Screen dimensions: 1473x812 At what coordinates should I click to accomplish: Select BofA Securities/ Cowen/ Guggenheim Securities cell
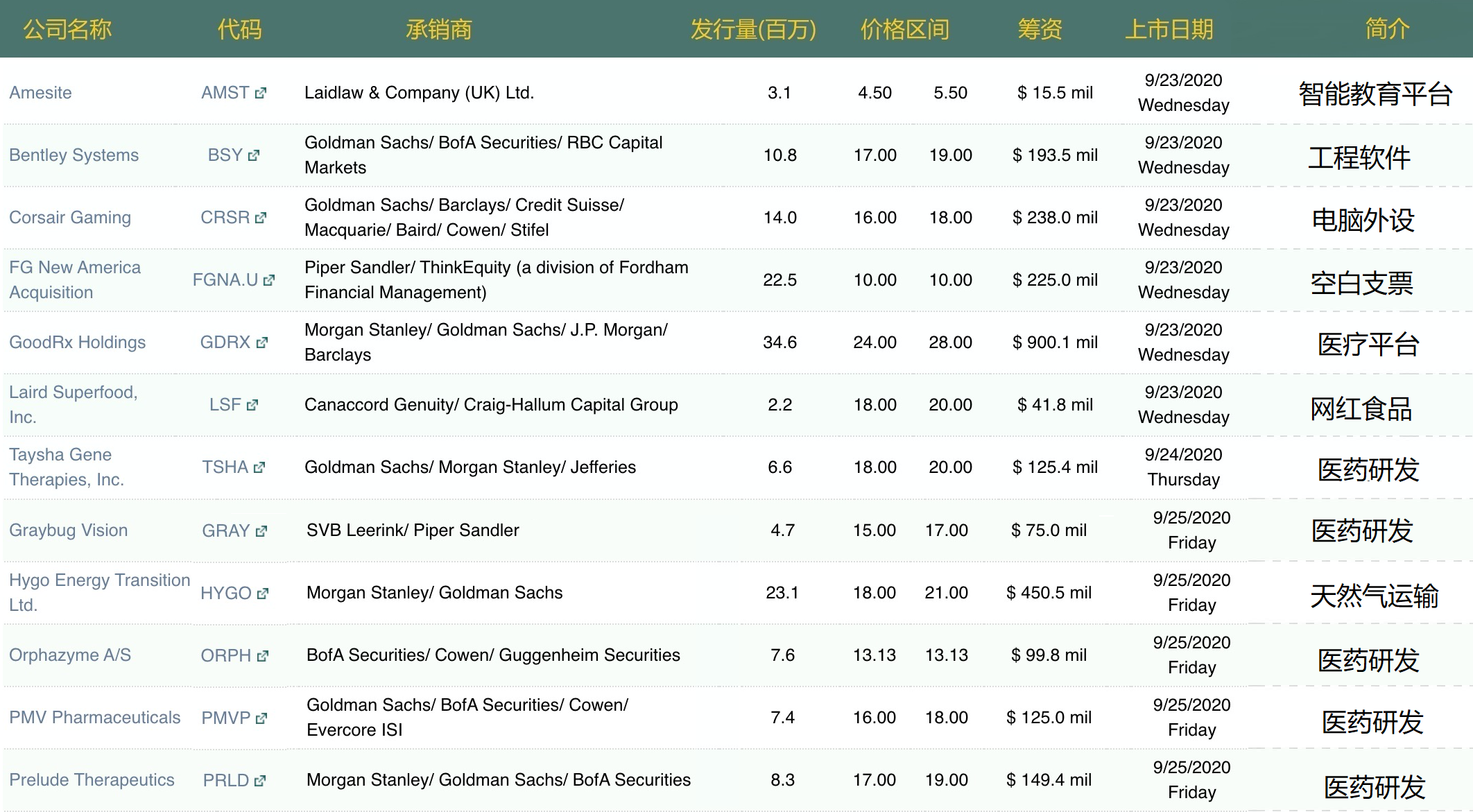493,655
